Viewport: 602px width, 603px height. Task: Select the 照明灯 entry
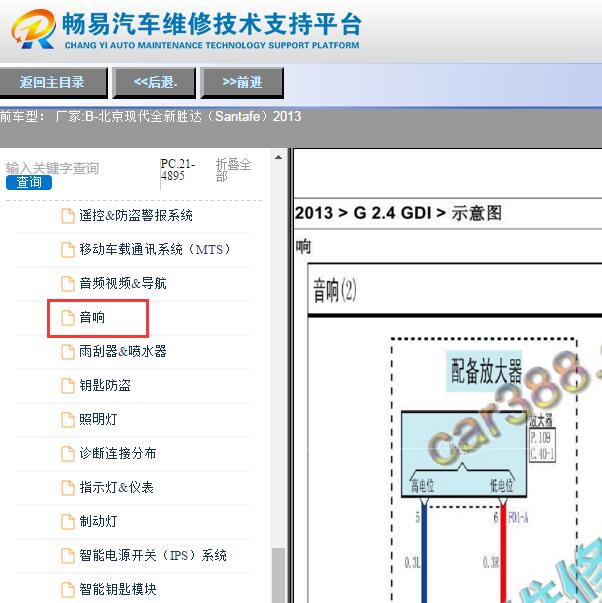pos(98,419)
